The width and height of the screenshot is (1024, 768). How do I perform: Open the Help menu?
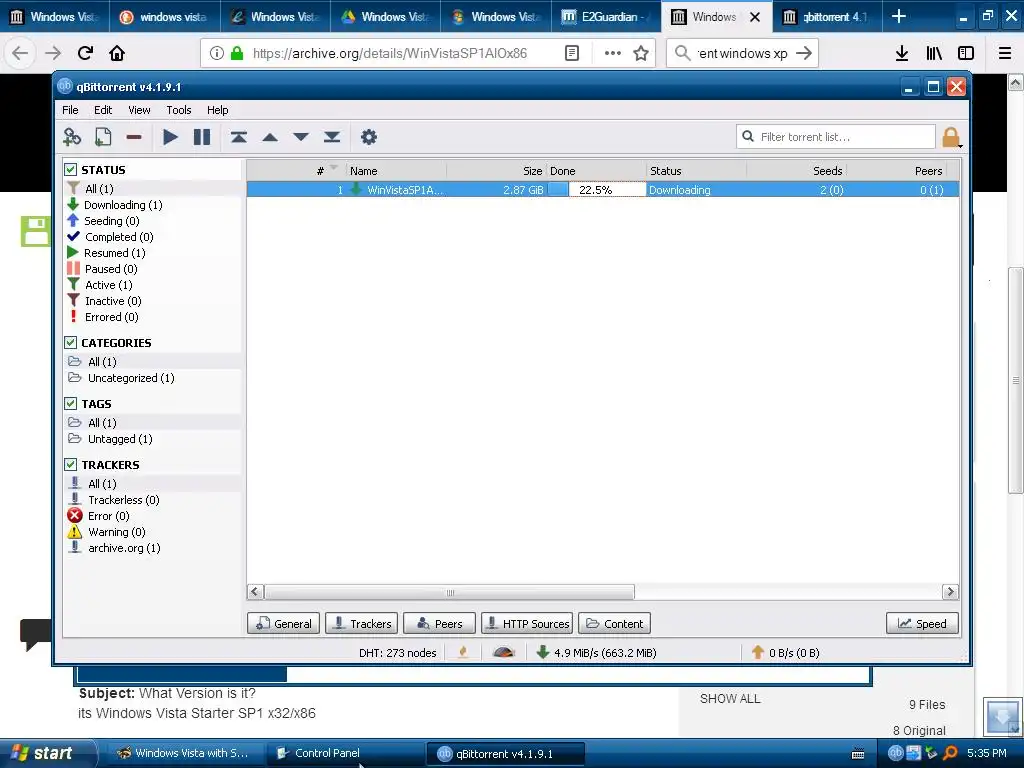pyautogui.click(x=217, y=110)
